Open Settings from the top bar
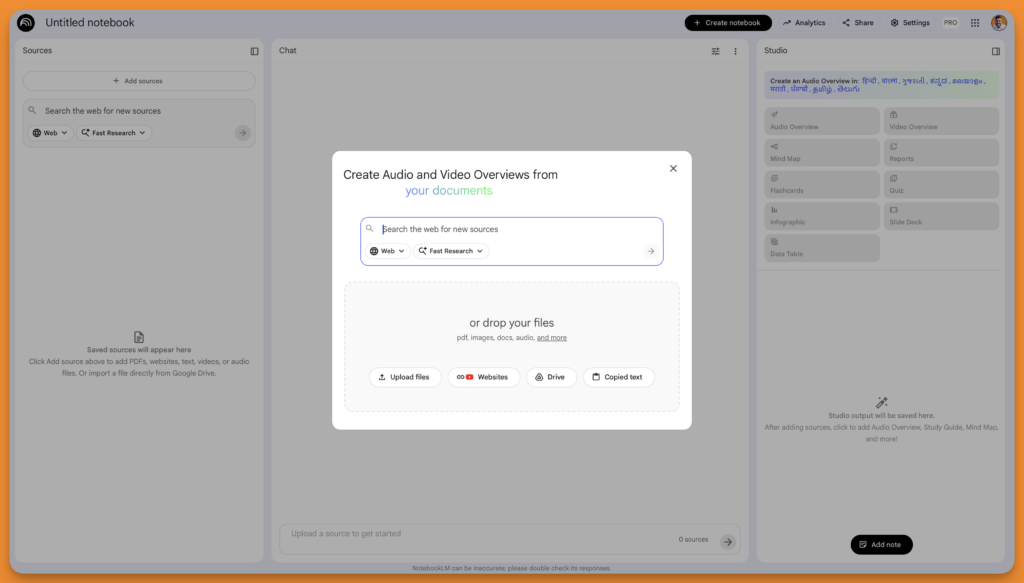 pos(908,23)
